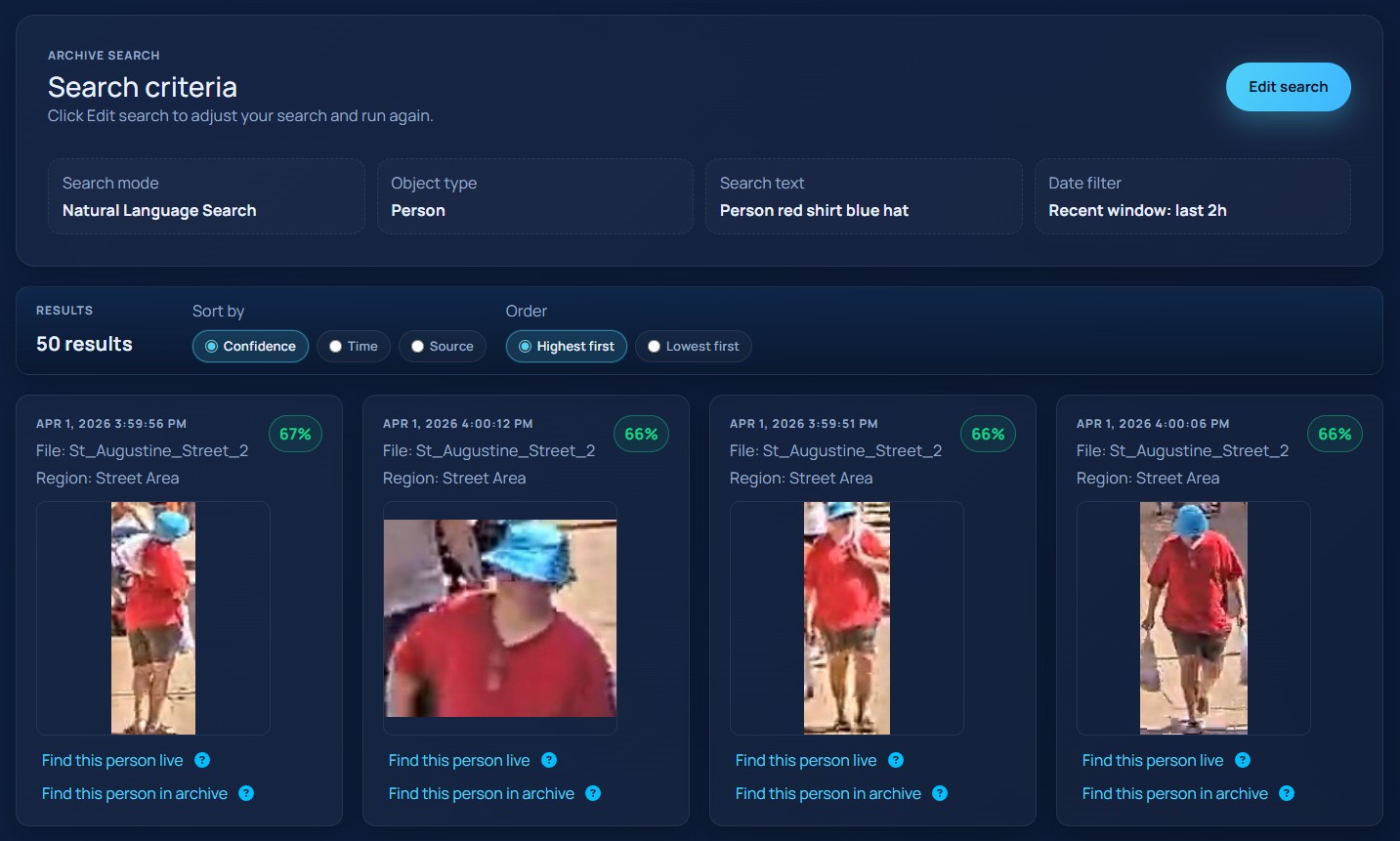Open "Find this person live" on the first result
Viewport: 1400px width, 841px height.
click(x=111, y=760)
